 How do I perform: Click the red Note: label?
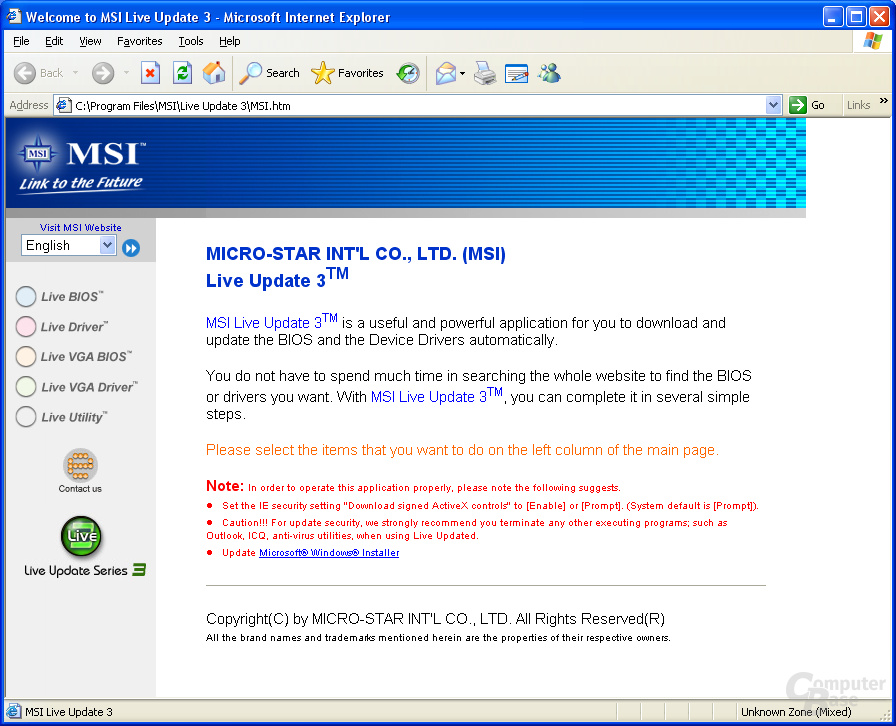coord(225,486)
